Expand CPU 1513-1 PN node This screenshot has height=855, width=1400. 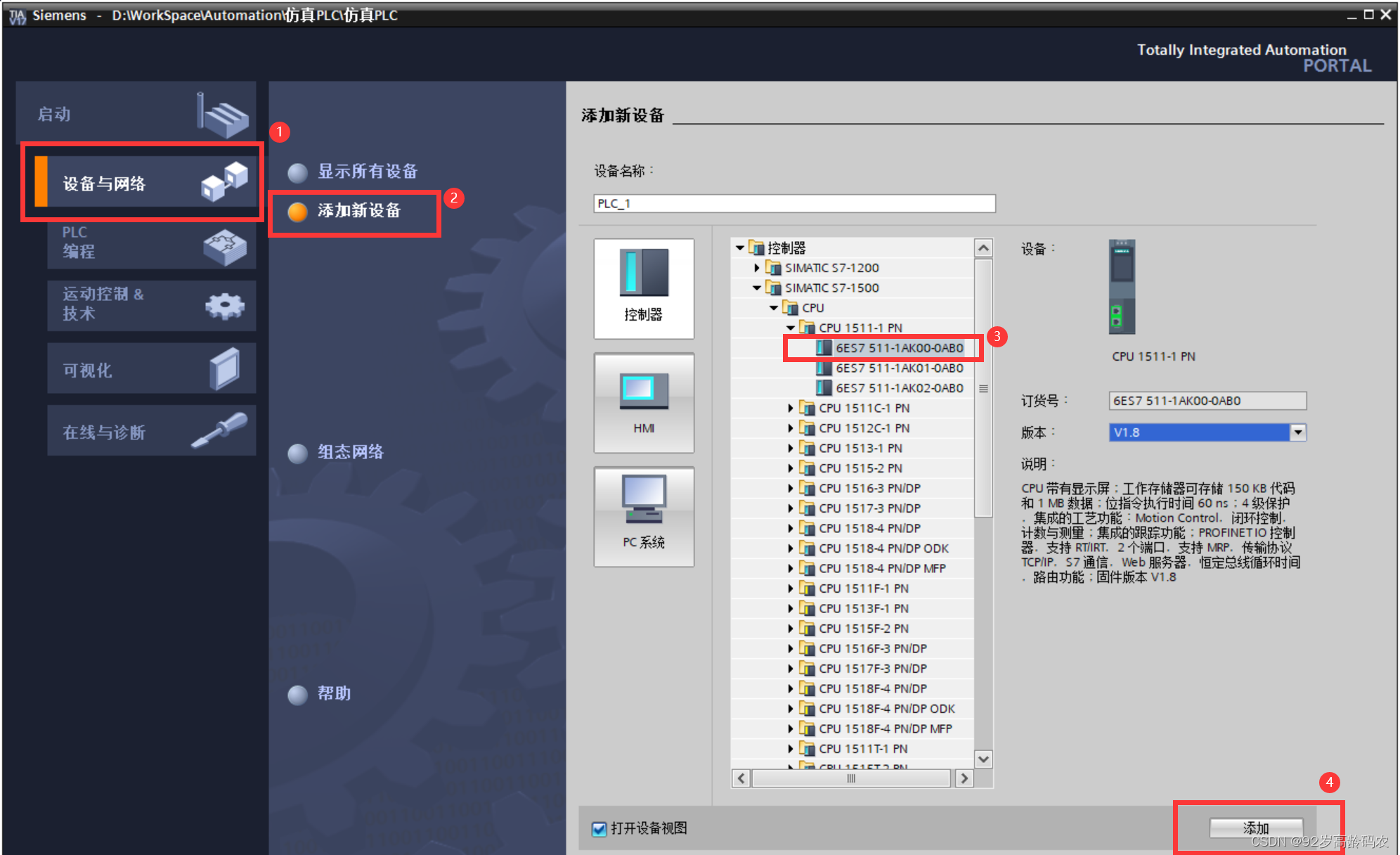point(791,448)
